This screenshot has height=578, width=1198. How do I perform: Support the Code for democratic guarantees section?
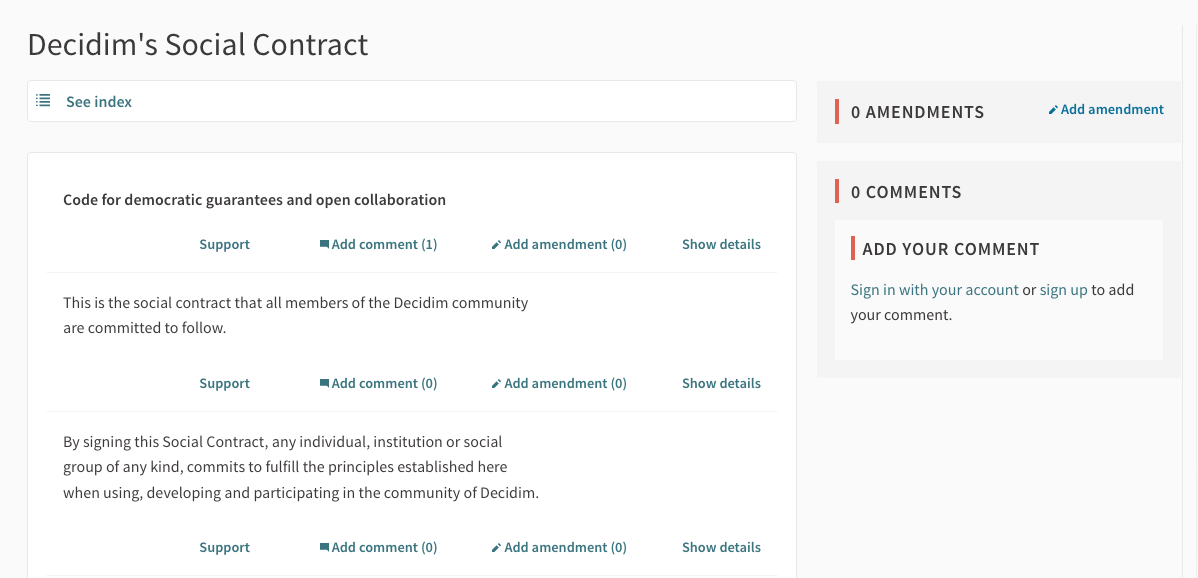tap(224, 243)
